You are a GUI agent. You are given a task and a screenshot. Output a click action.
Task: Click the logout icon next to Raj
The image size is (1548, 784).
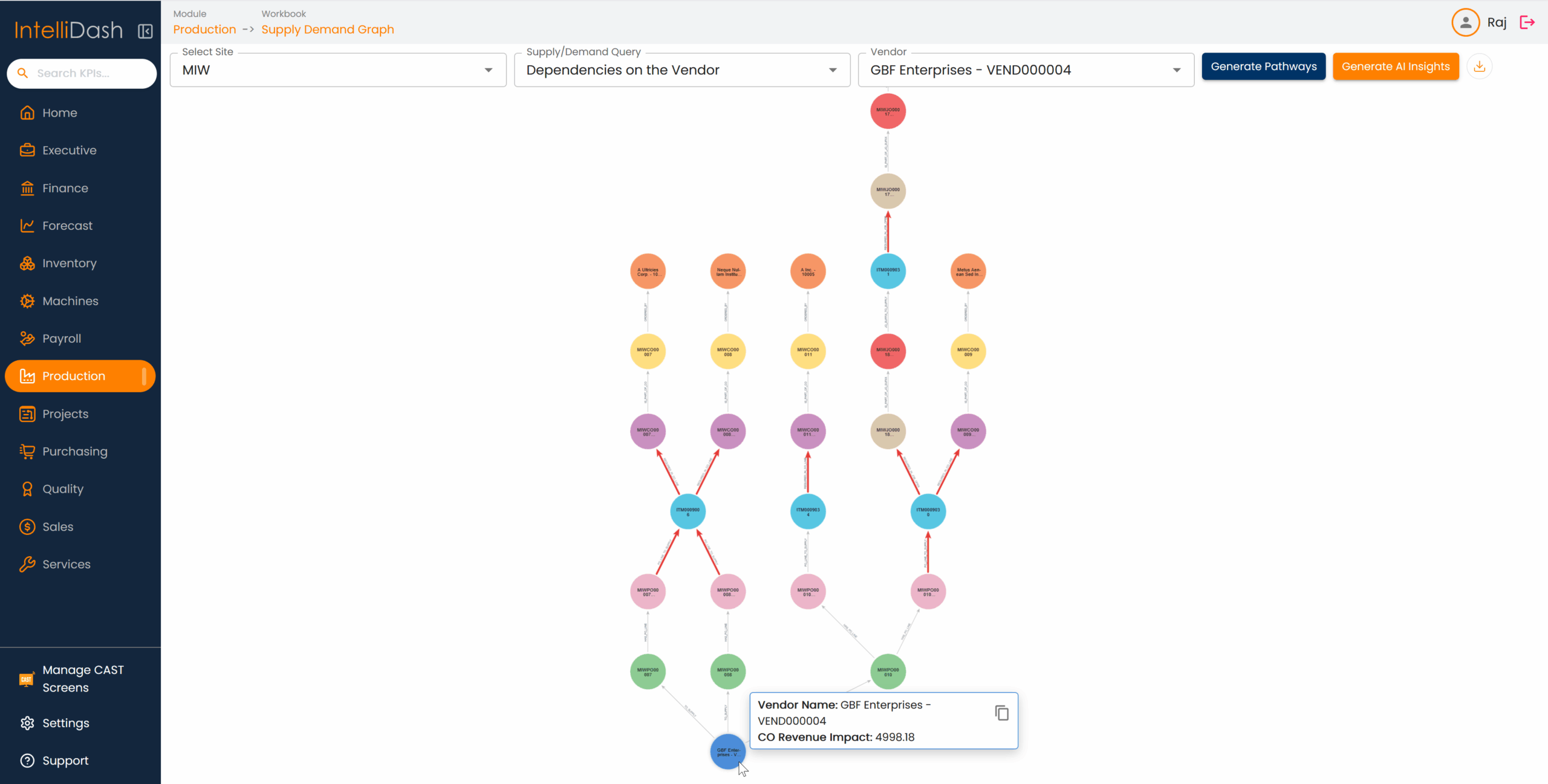tap(1527, 22)
